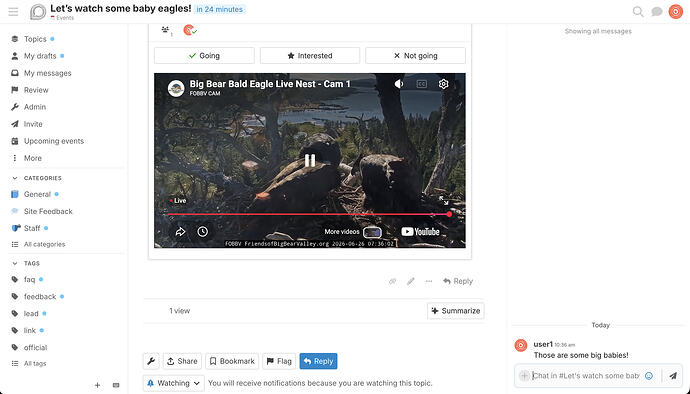
Task: Mark yourself as Interested
Action: (310, 55)
